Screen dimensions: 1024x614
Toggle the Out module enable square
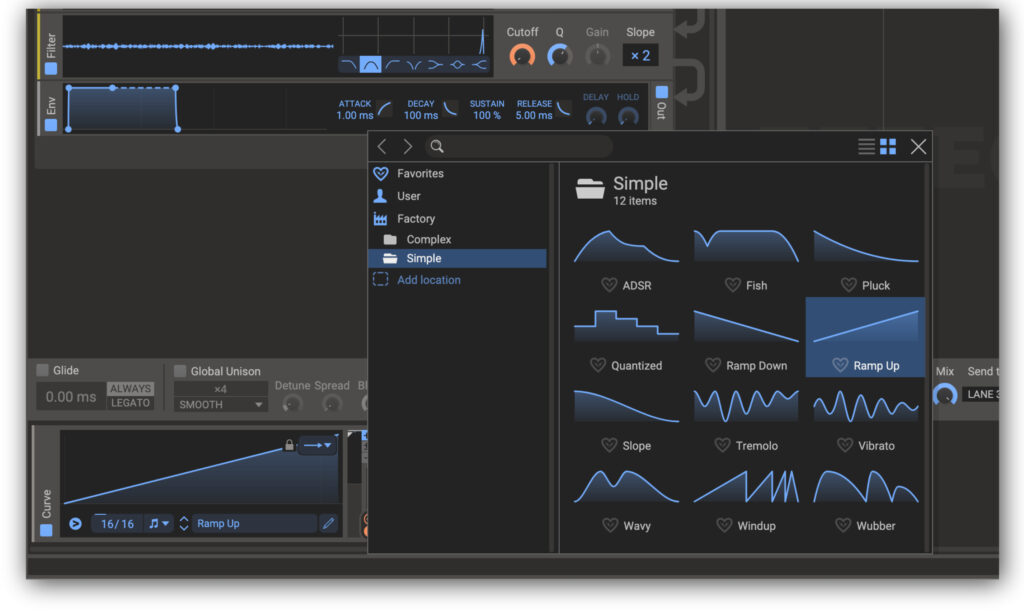662,91
